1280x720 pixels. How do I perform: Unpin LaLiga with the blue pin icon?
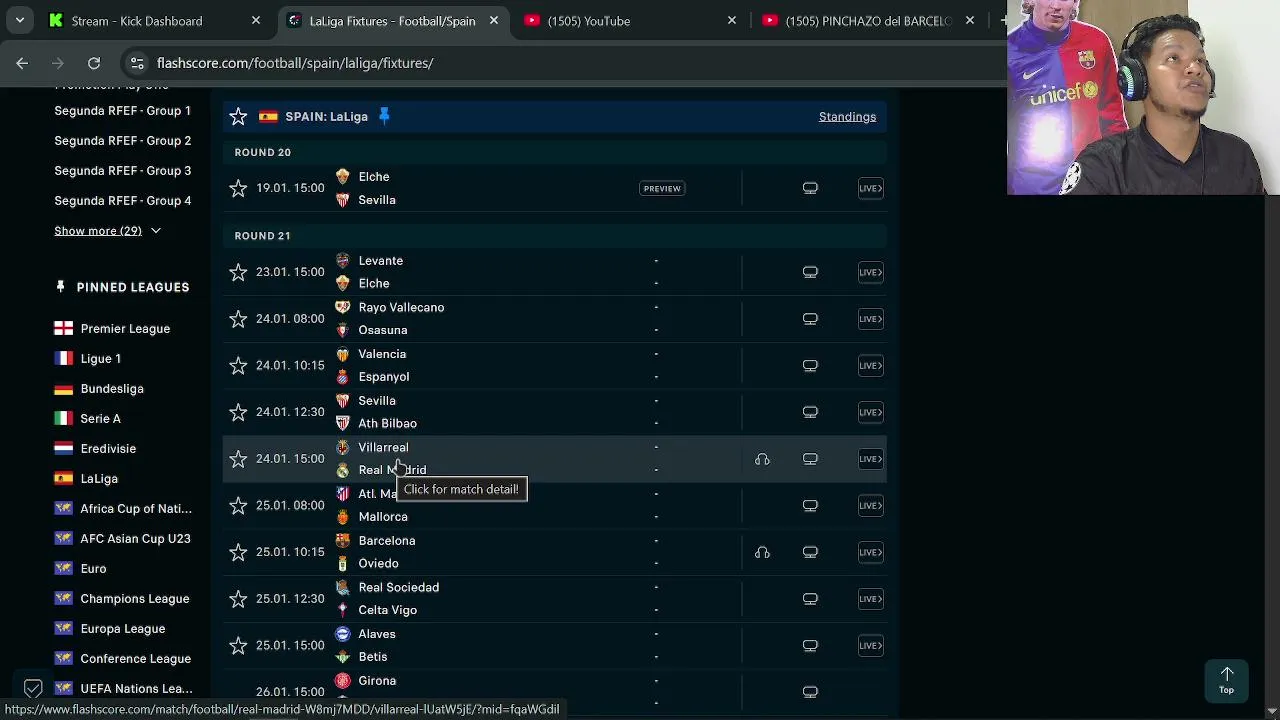pyautogui.click(x=384, y=117)
